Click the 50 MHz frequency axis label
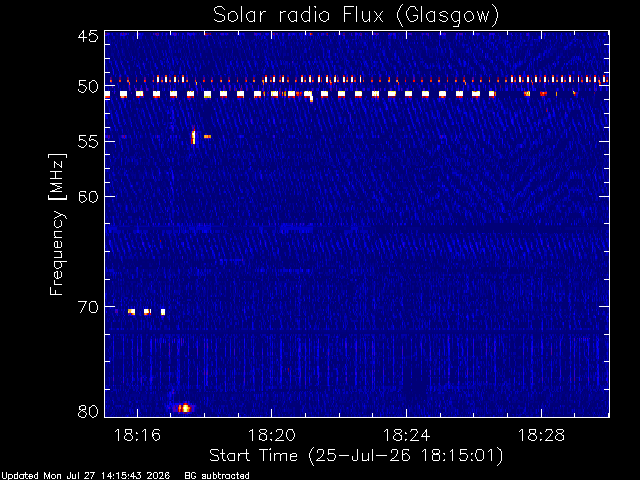Screen dimensions: 640x480 [88, 87]
